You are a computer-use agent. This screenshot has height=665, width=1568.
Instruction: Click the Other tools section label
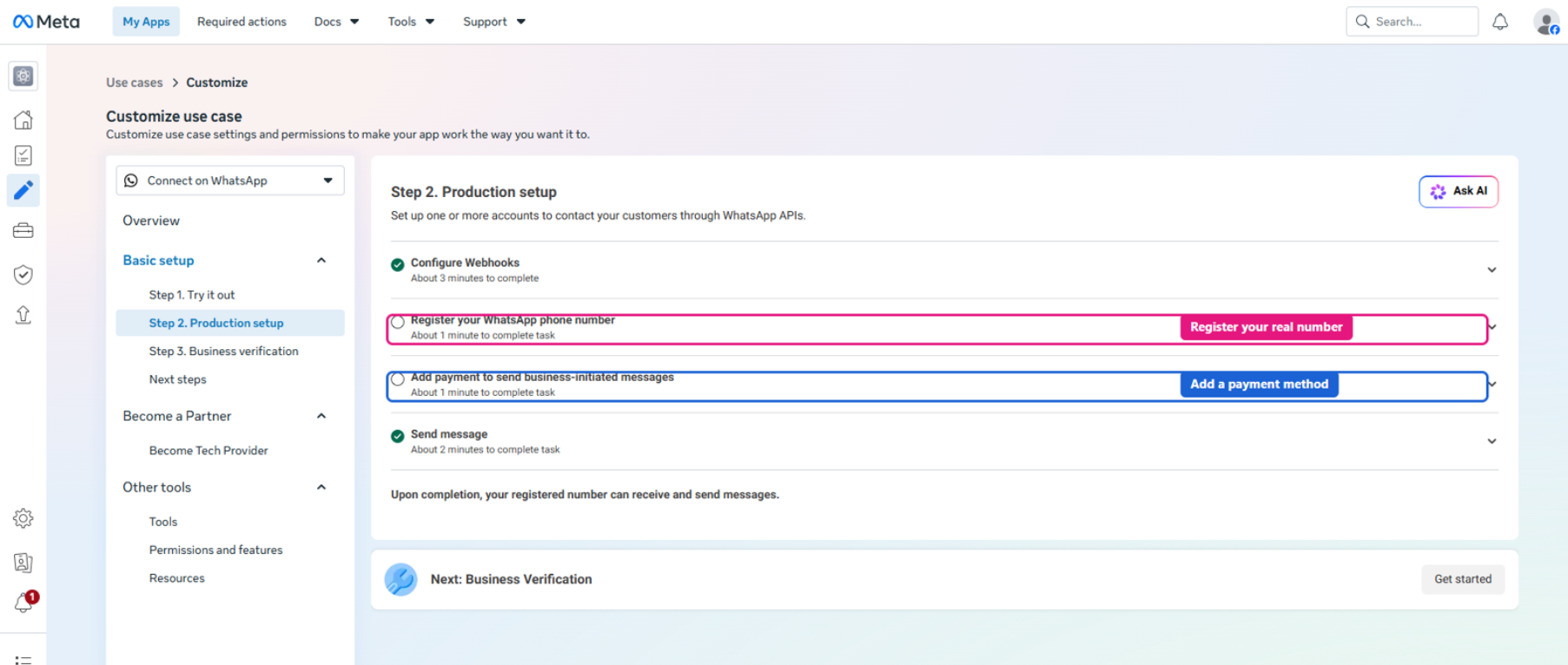click(156, 487)
